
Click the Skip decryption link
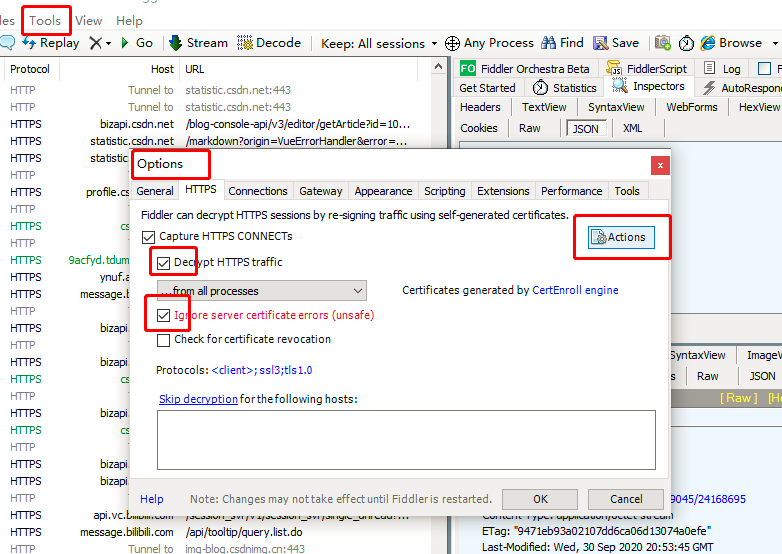198,399
